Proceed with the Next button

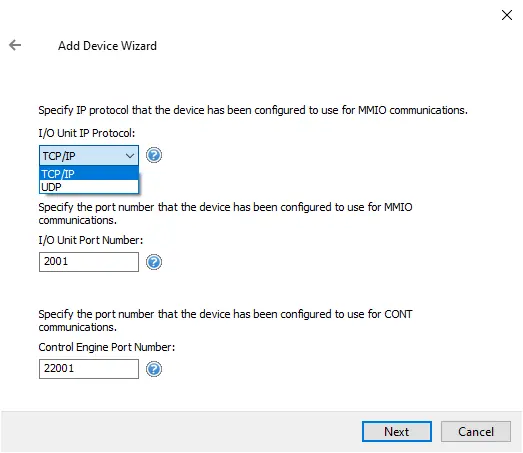[x=397, y=431]
